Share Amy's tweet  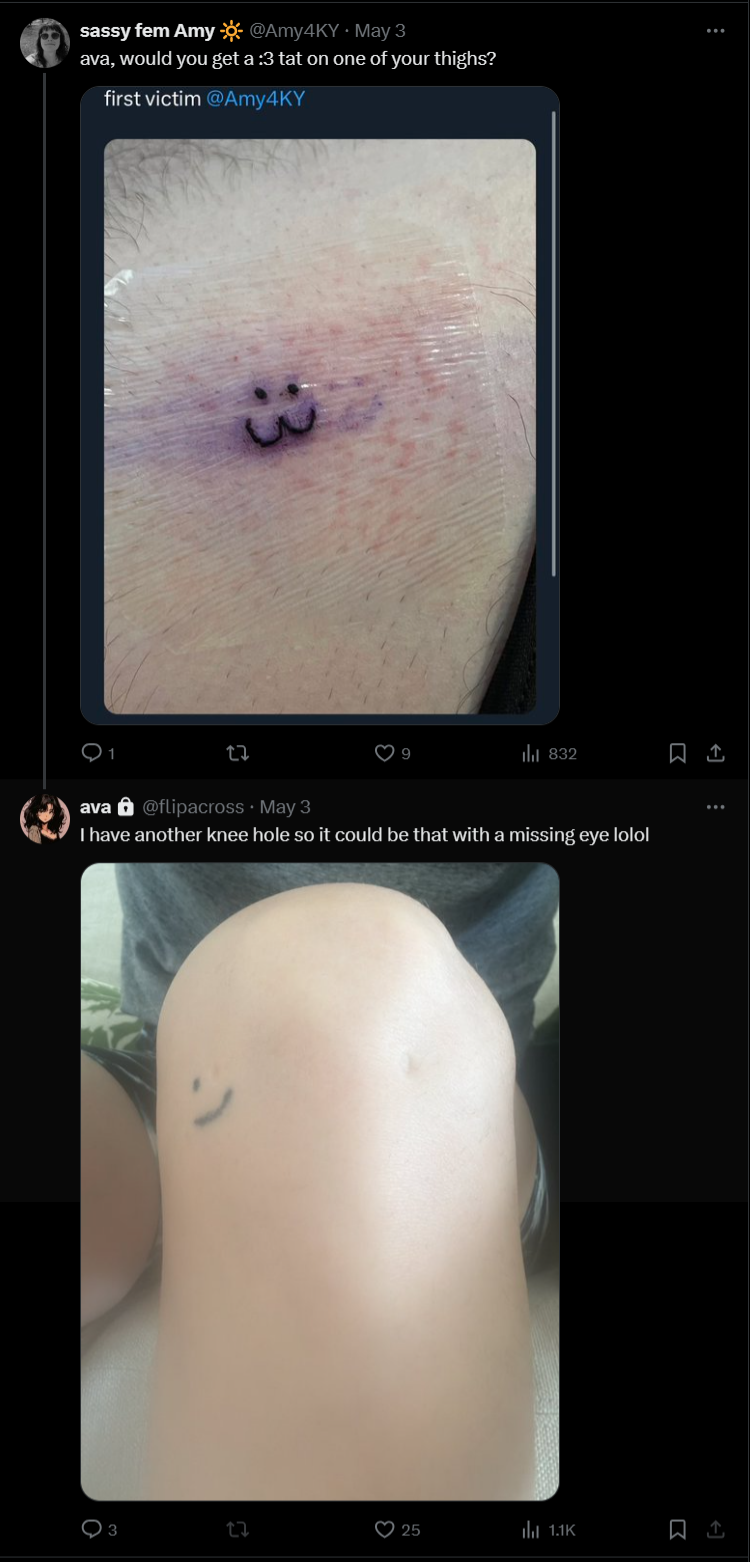coord(715,753)
